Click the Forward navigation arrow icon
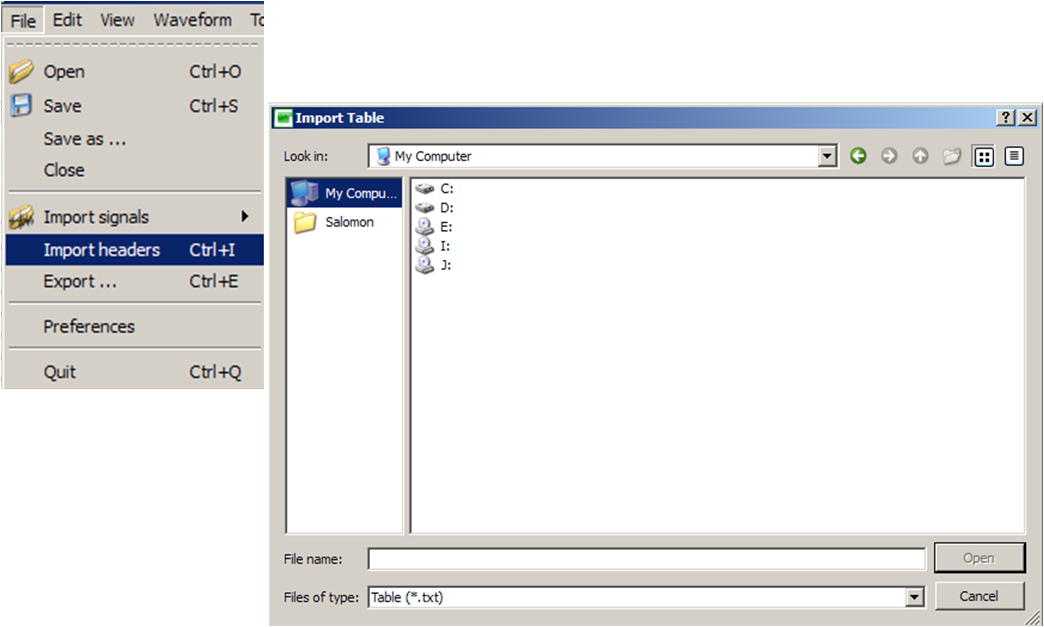The image size is (1044, 627). point(889,156)
